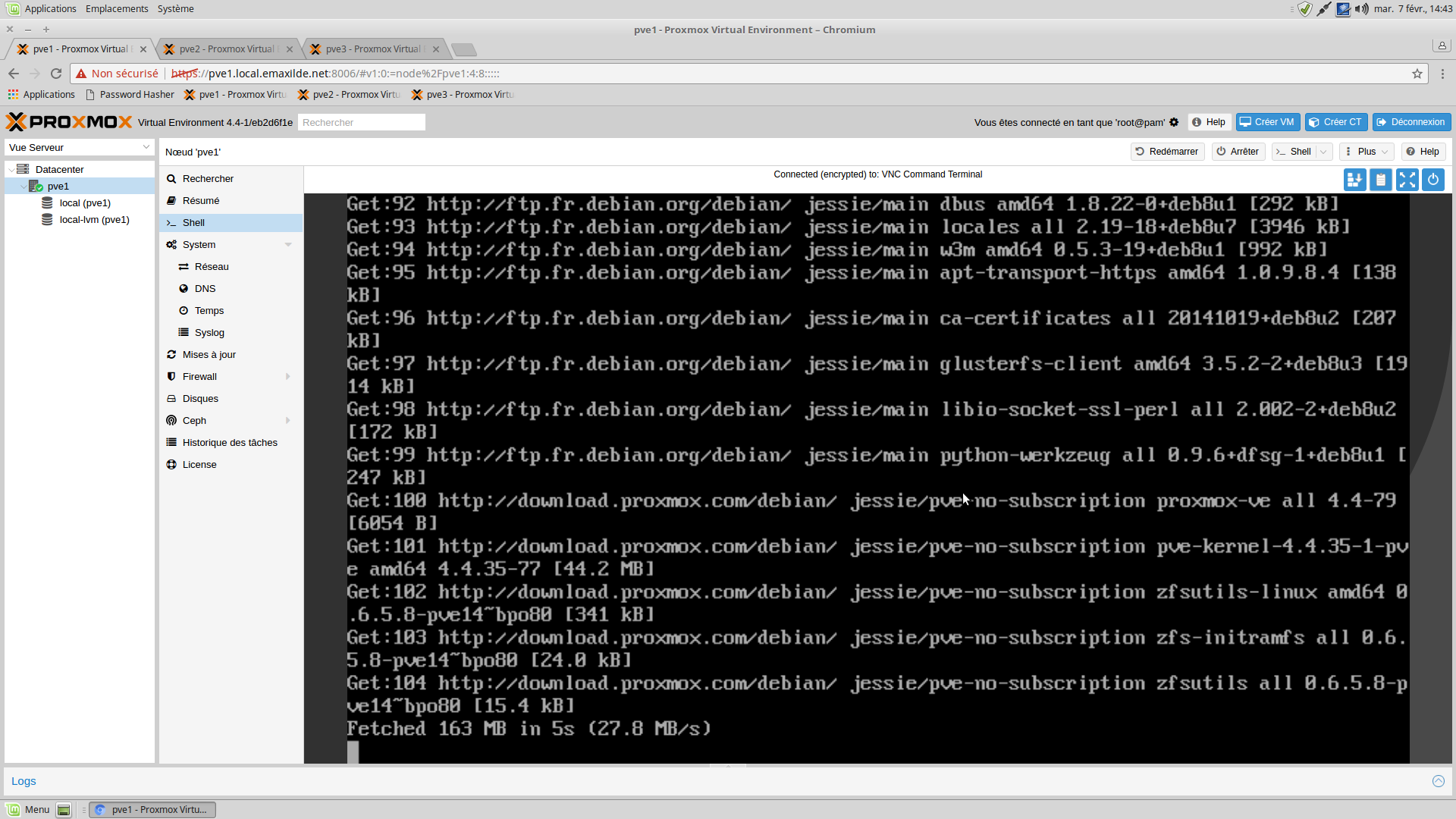Click the Rechercher search field
Viewport: 1456px width, 819px height.
click(361, 122)
